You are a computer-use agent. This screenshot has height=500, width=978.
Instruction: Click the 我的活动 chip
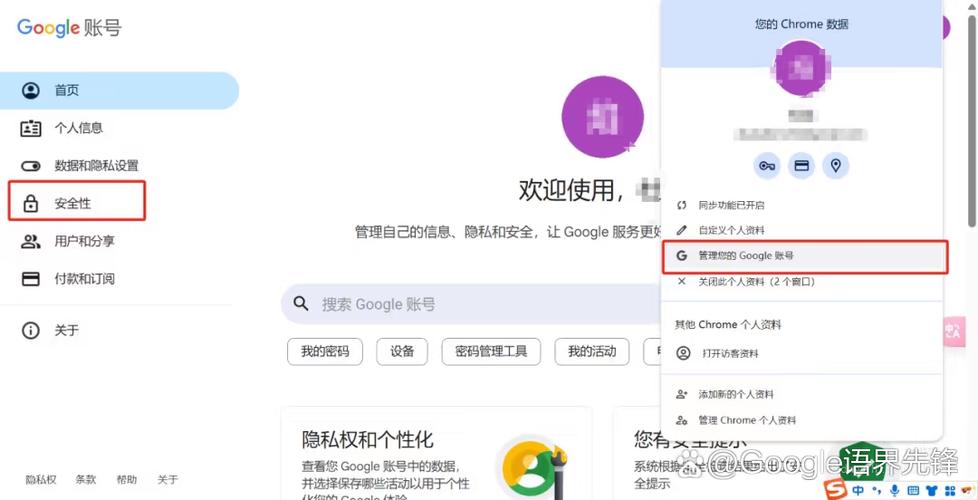592,352
